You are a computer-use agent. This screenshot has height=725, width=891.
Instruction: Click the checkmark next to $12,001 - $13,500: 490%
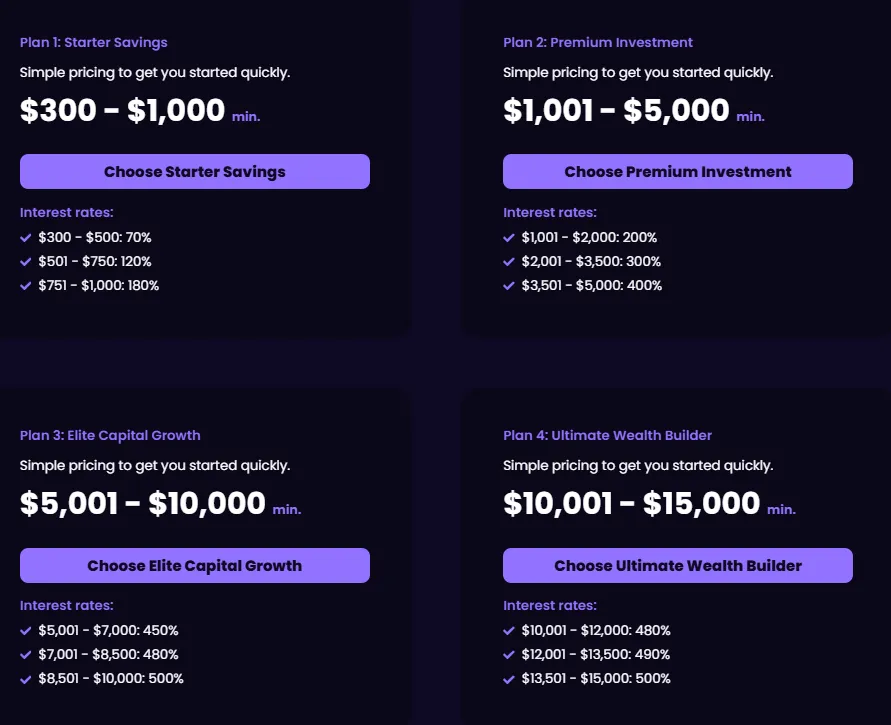click(x=509, y=655)
